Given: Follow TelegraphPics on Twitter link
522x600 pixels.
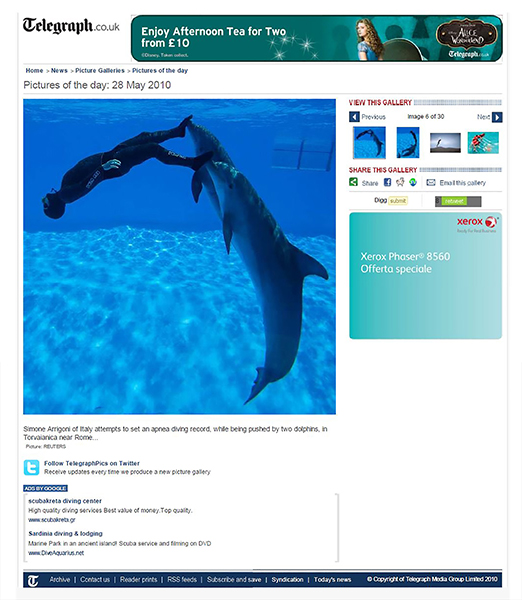Looking at the screenshot, I should coord(91,463).
